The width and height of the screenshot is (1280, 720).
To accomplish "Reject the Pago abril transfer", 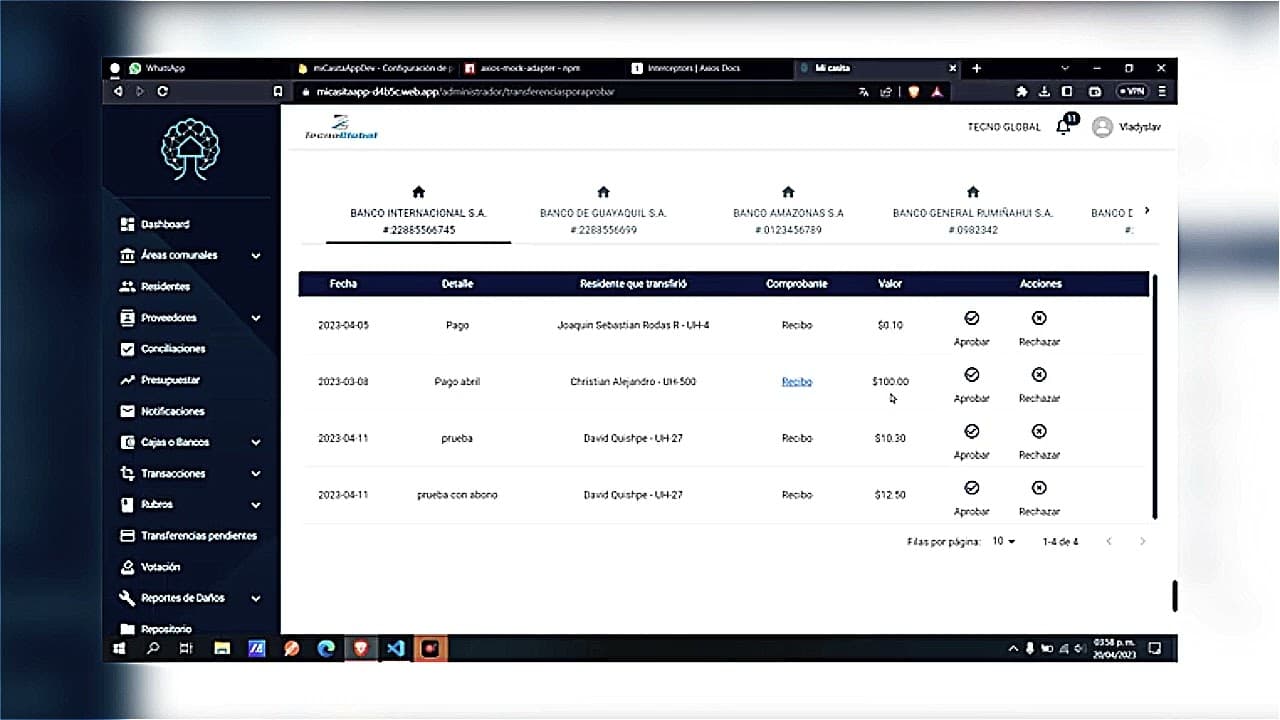I will [1039, 384].
